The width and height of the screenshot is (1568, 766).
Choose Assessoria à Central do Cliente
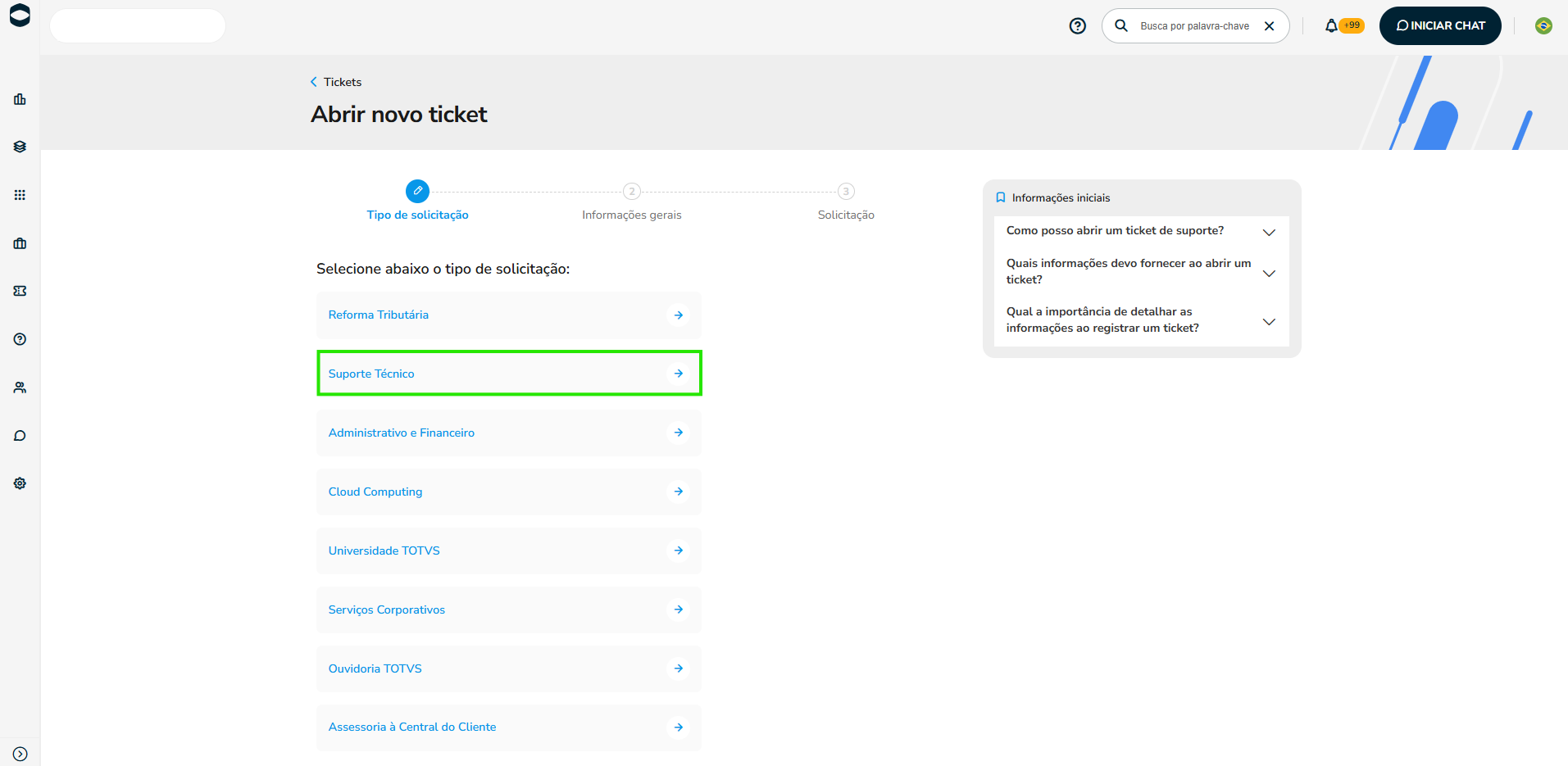point(509,727)
